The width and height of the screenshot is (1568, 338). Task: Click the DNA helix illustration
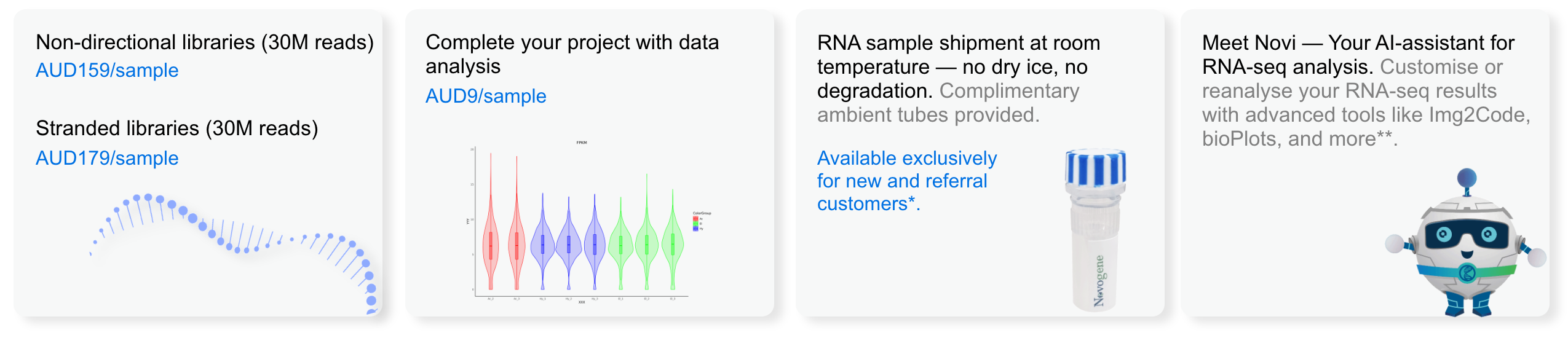pyautogui.click(x=234, y=253)
